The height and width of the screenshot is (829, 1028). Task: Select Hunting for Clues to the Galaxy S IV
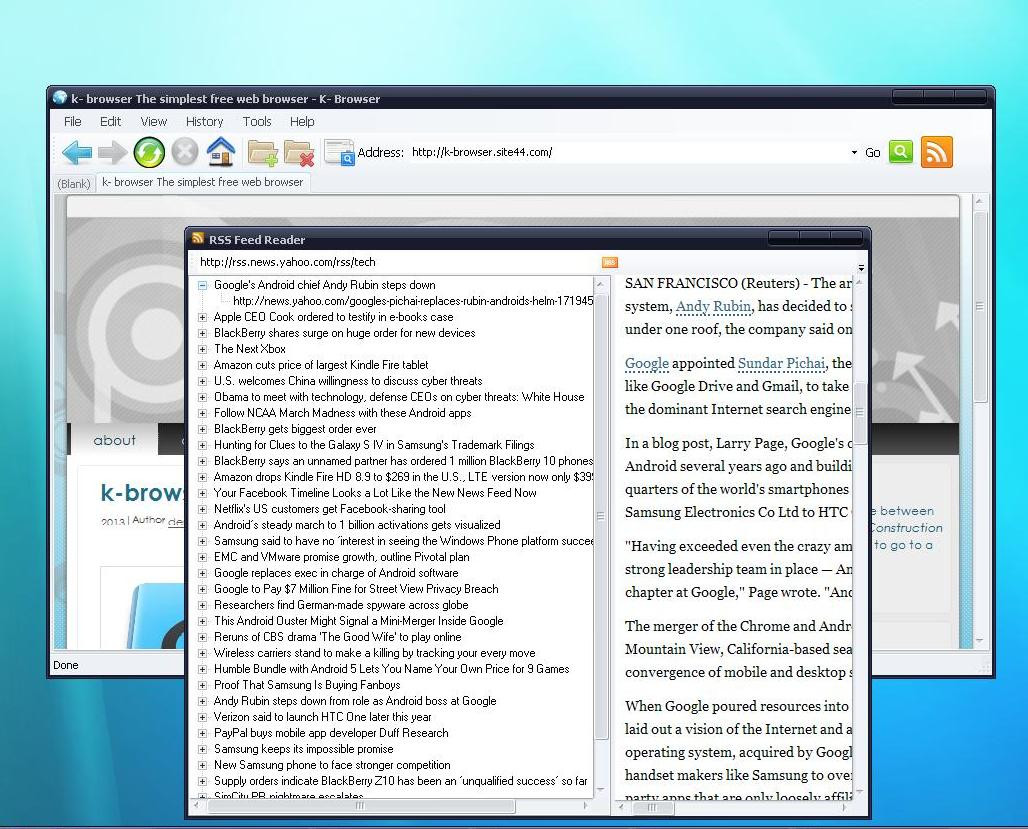tap(374, 445)
